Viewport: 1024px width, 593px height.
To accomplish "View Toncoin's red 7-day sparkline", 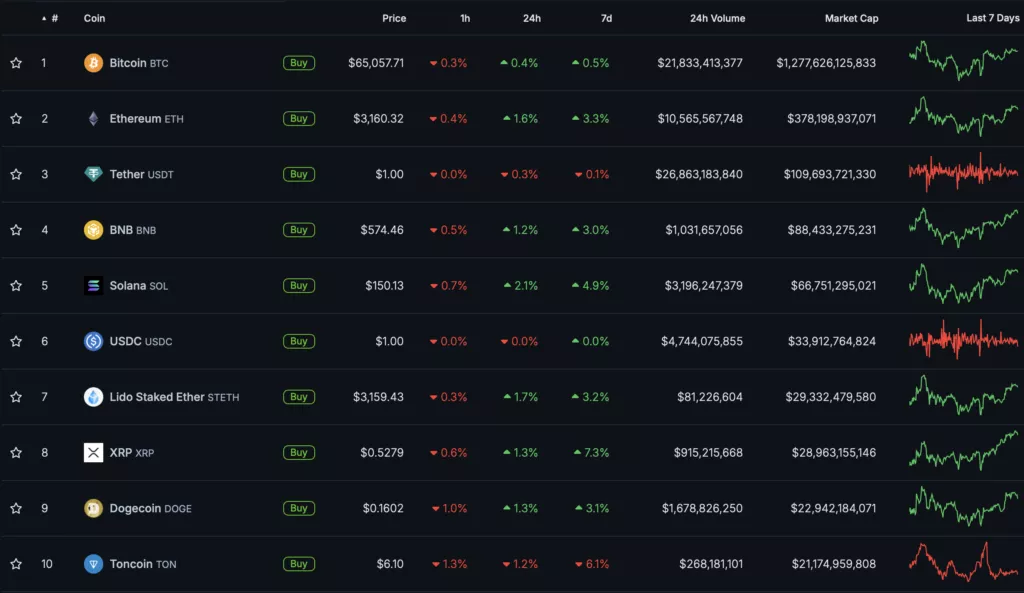I will tap(963, 562).
